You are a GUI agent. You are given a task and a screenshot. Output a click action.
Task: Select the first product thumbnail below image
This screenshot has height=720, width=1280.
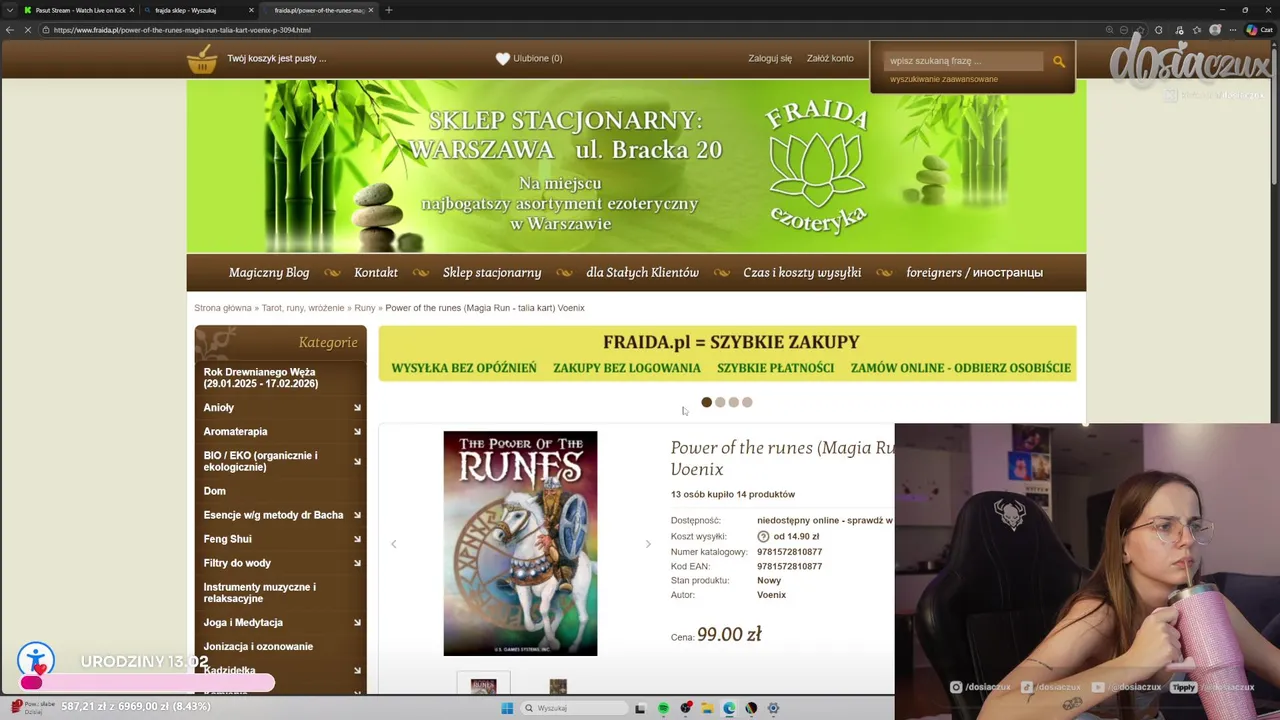[x=484, y=684]
